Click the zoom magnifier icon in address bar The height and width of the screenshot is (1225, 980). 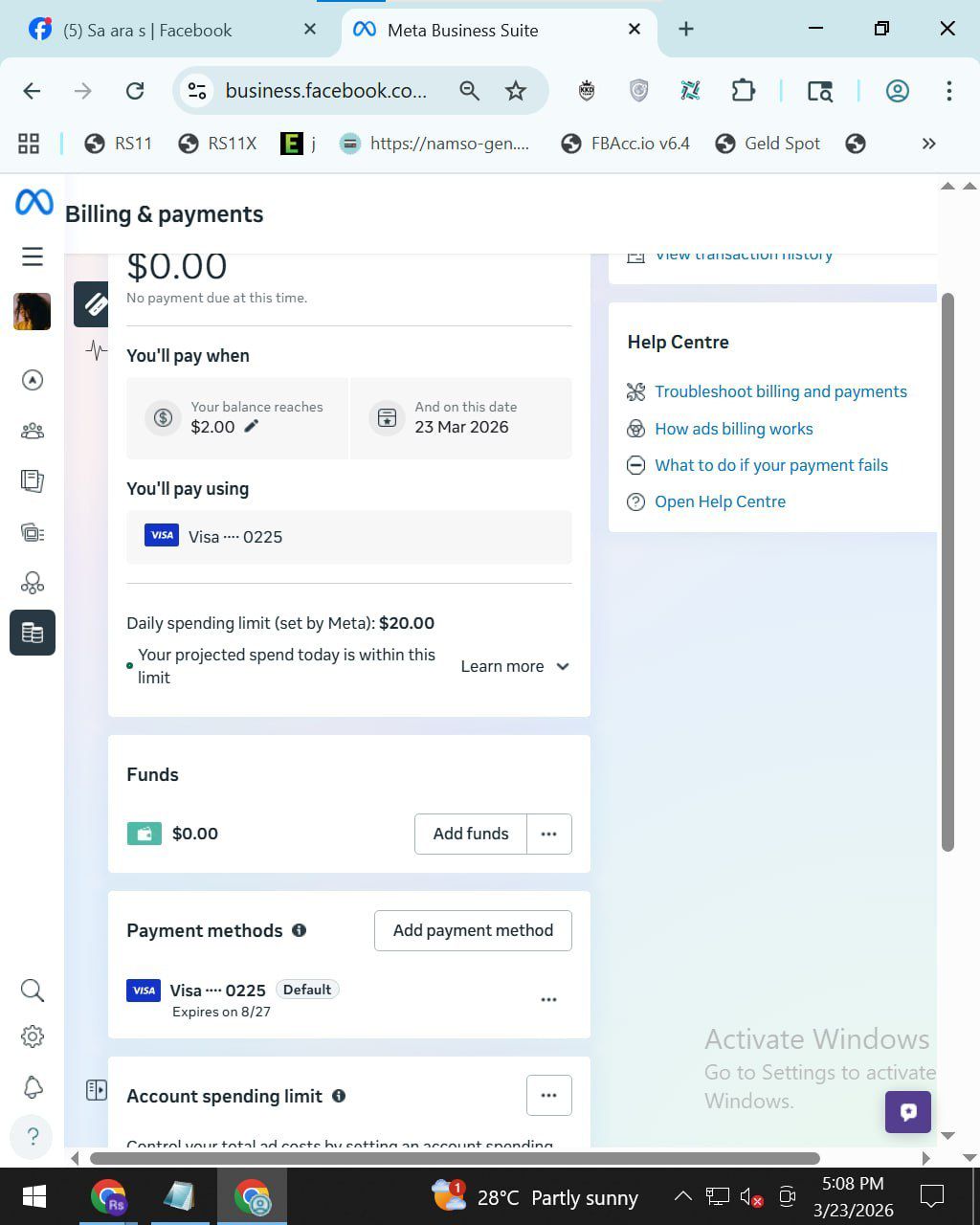[x=469, y=91]
